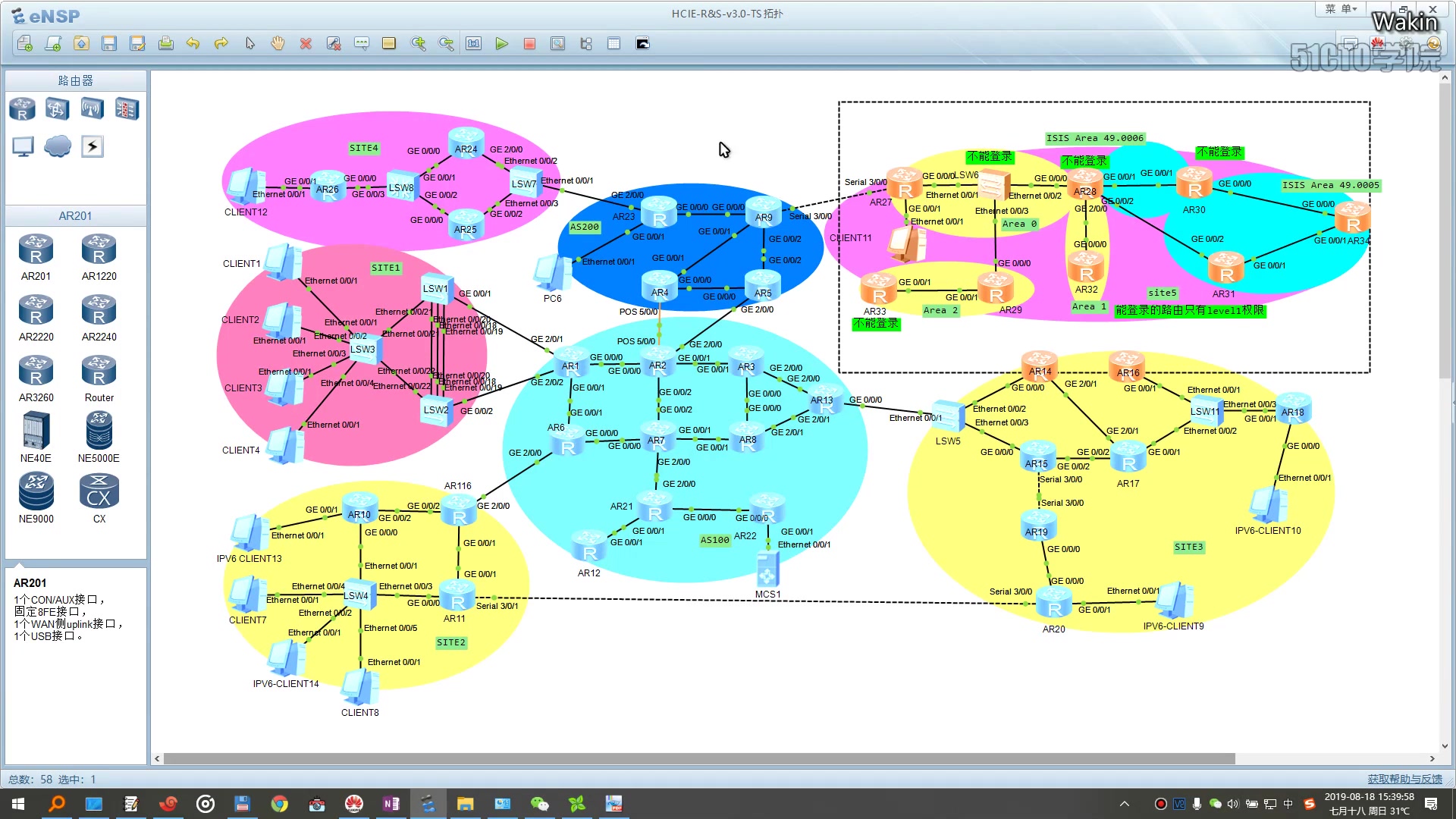Toggle the grid display icon
This screenshot has height=819, width=1456.
tap(613, 44)
